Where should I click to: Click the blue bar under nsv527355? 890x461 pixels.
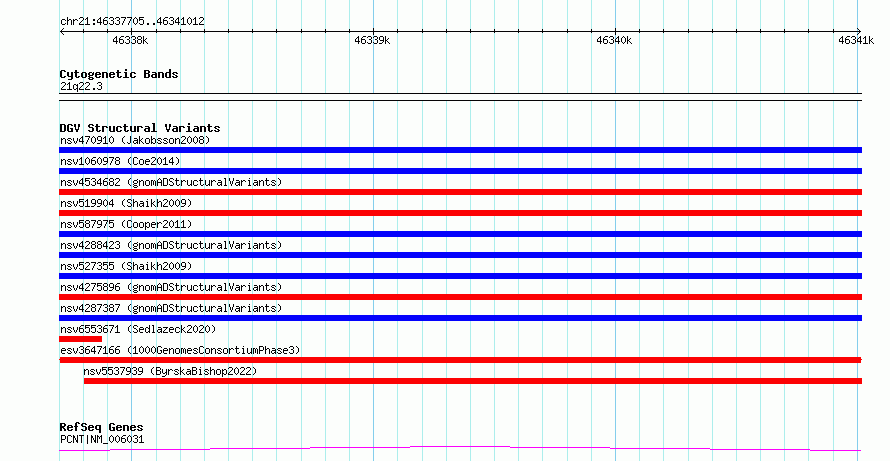click(460, 276)
